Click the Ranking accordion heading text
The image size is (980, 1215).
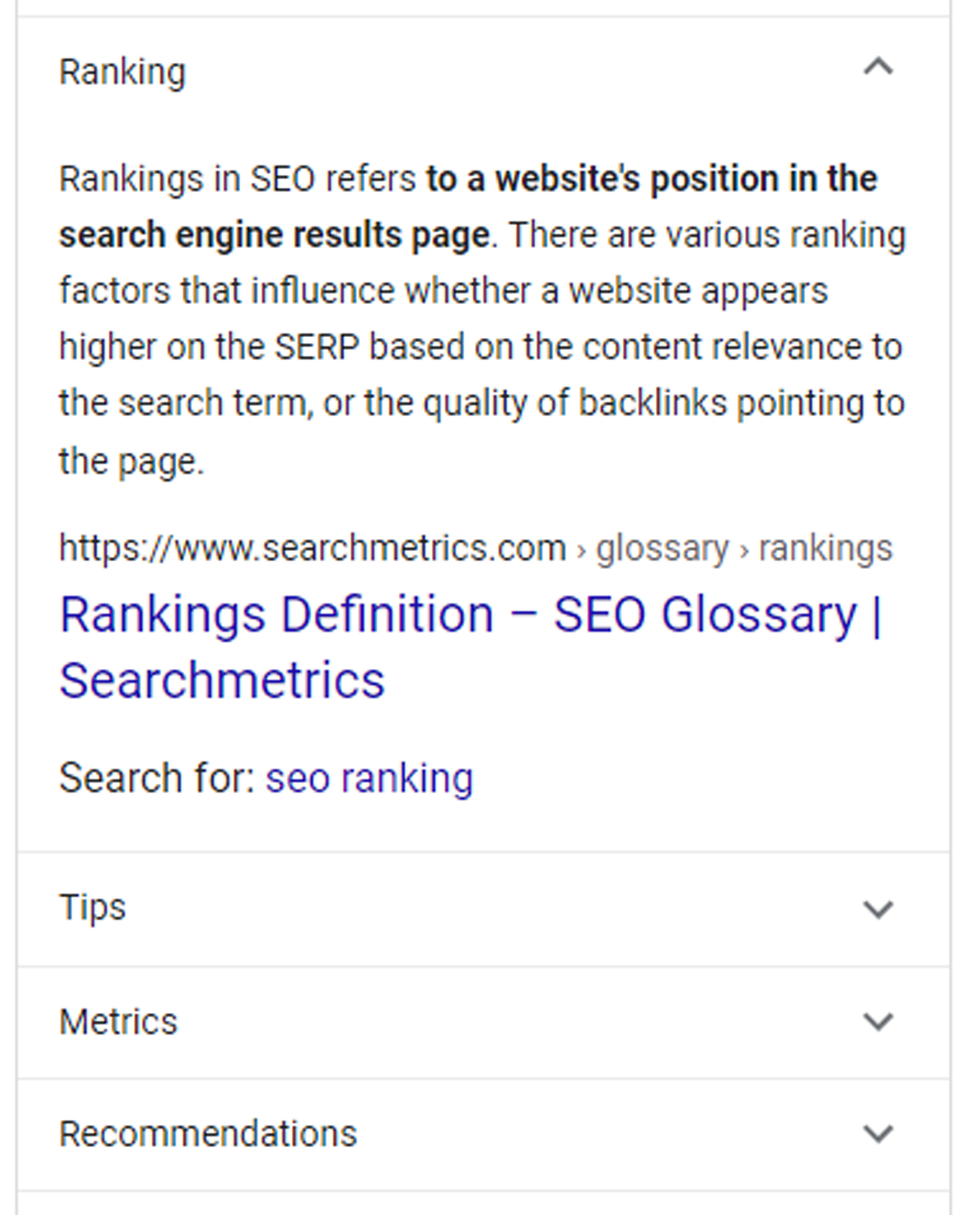pos(122,72)
